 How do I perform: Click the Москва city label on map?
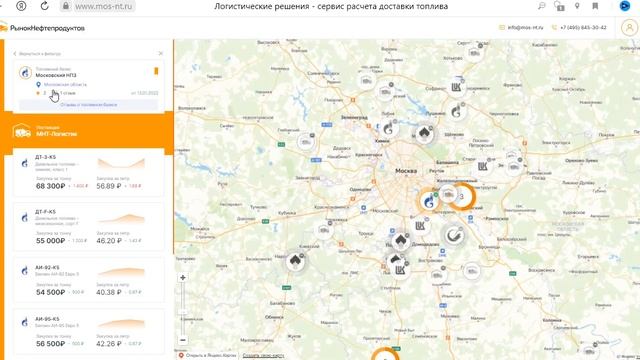click(x=406, y=171)
